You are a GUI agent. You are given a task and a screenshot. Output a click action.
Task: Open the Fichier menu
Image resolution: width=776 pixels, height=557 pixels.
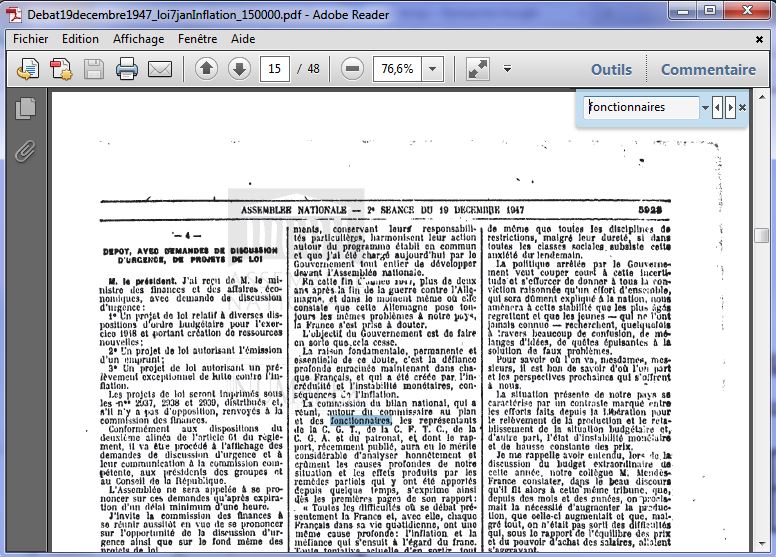click(31, 39)
